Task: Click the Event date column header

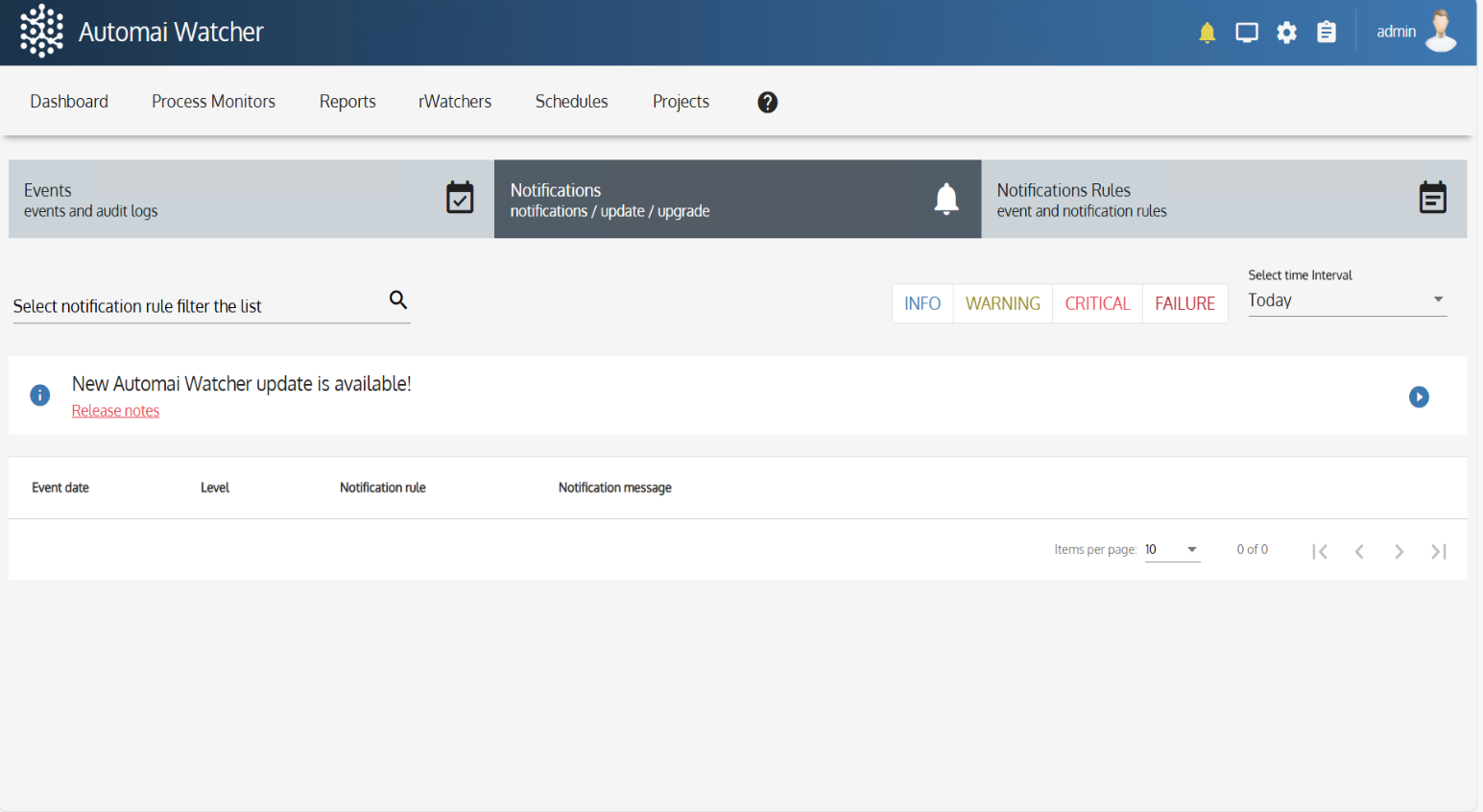Action: [60, 488]
